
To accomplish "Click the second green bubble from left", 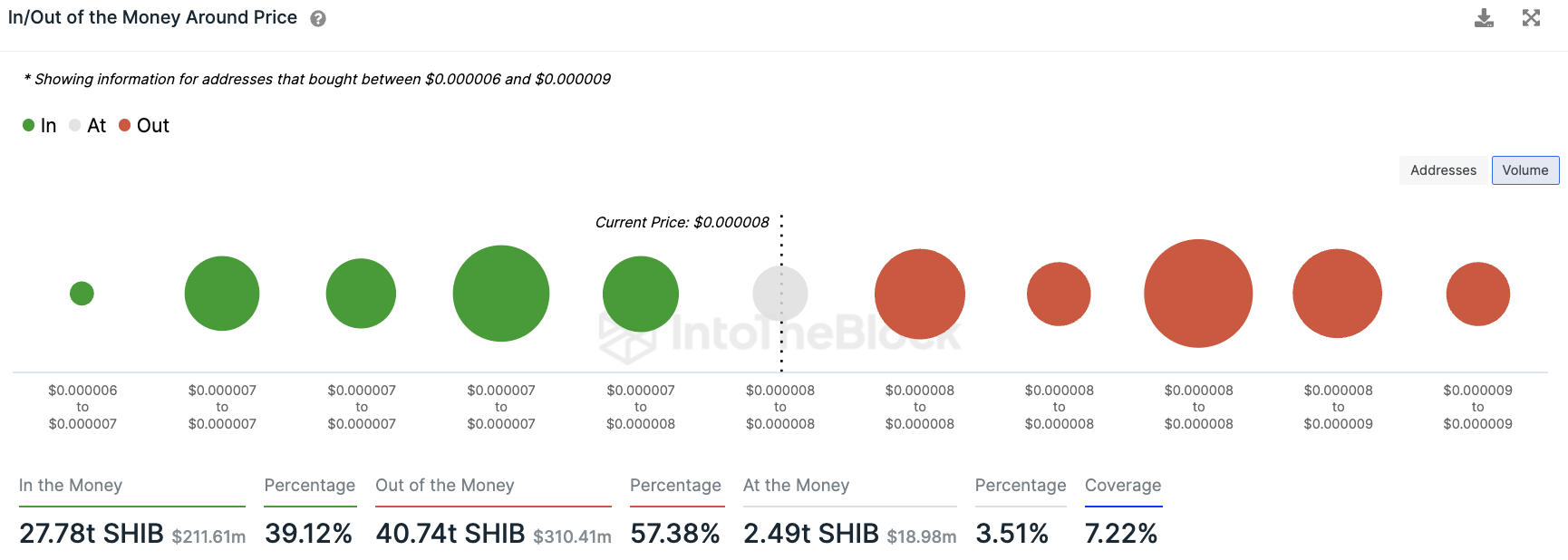I will pos(222,294).
